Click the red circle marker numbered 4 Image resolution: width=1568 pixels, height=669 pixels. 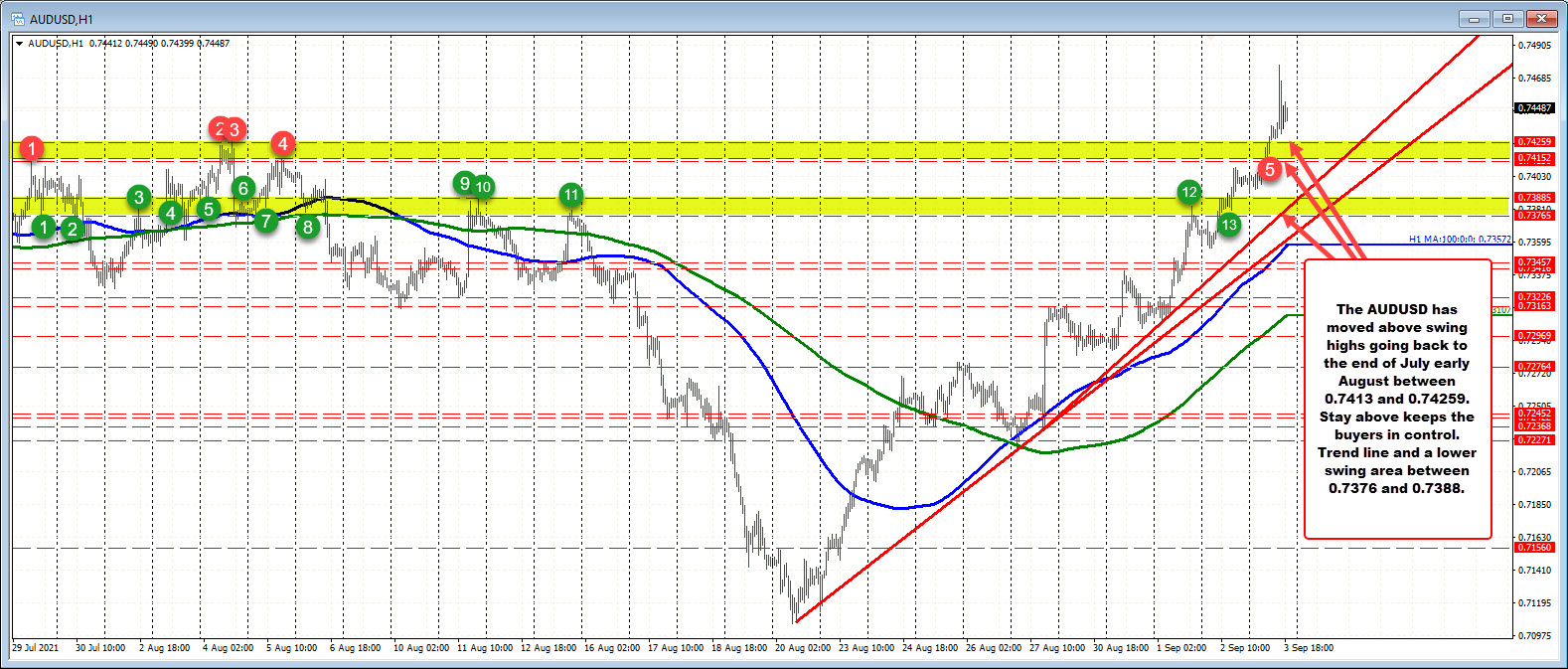click(x=283, y=144)
